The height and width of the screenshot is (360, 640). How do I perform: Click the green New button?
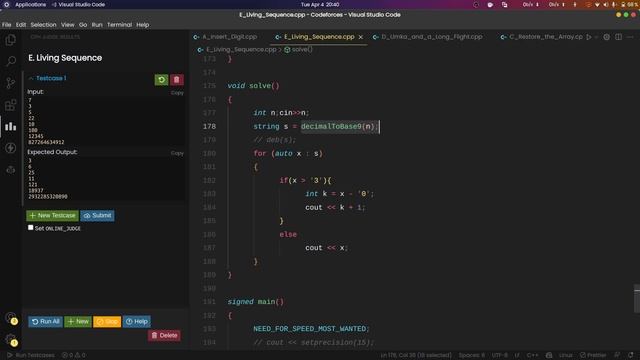point(78,322)
